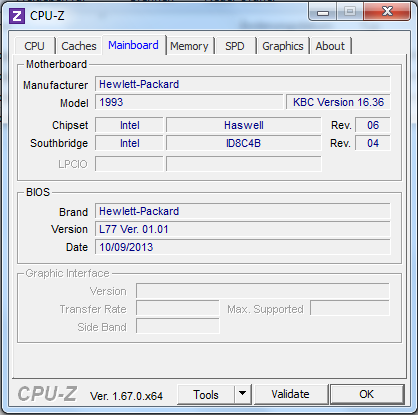This screenshot has width=418, height=415.
Task: Switch to the CPU tab
Action: tap(34, 46)
